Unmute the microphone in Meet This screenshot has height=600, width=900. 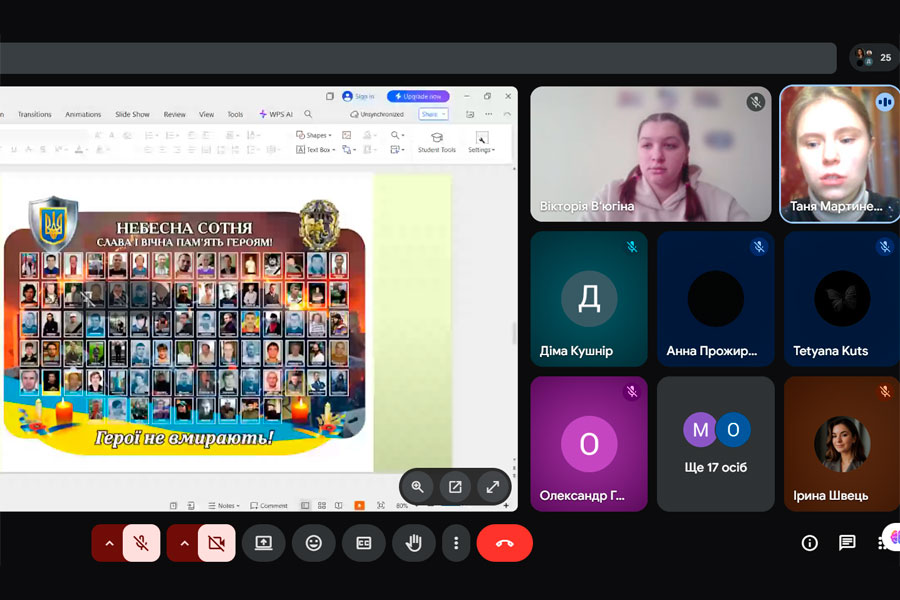pos(142,543)
